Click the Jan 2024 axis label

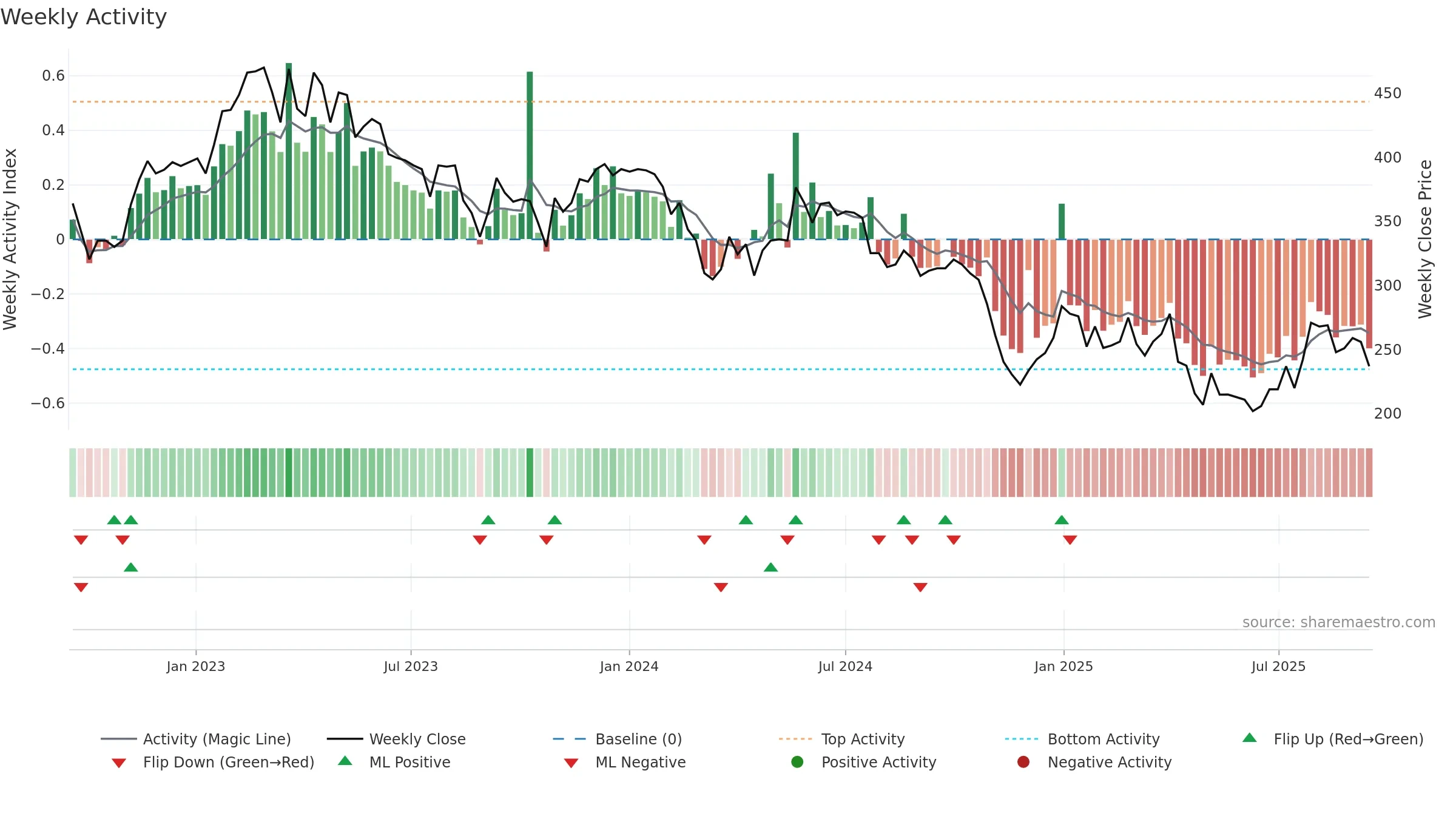[x=629, y=667]
